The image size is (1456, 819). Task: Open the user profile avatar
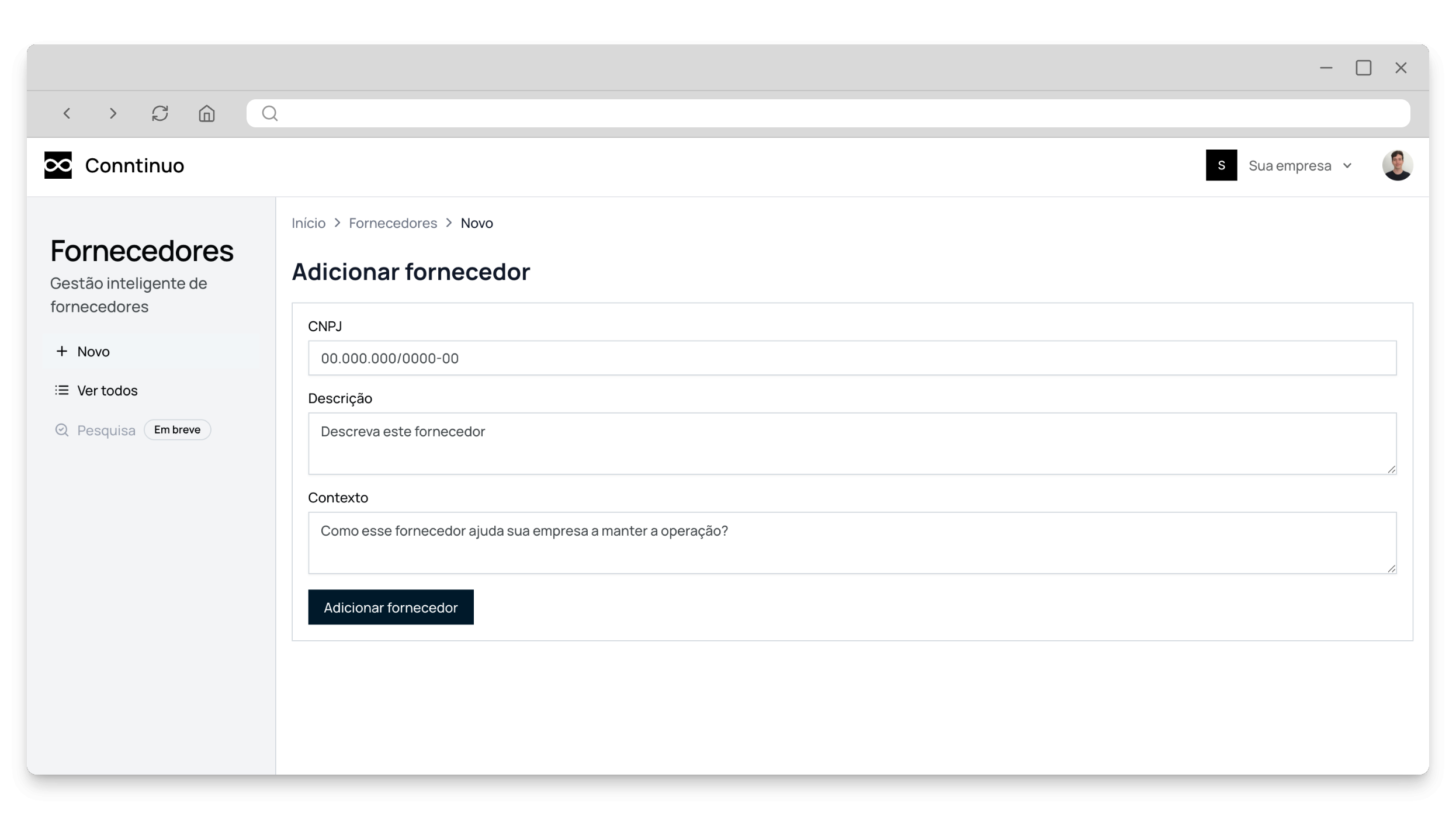tap(1397, 165)
